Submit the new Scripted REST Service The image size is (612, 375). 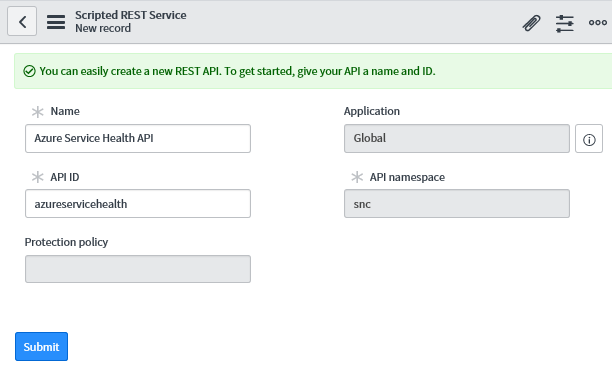tap(41, 347)
